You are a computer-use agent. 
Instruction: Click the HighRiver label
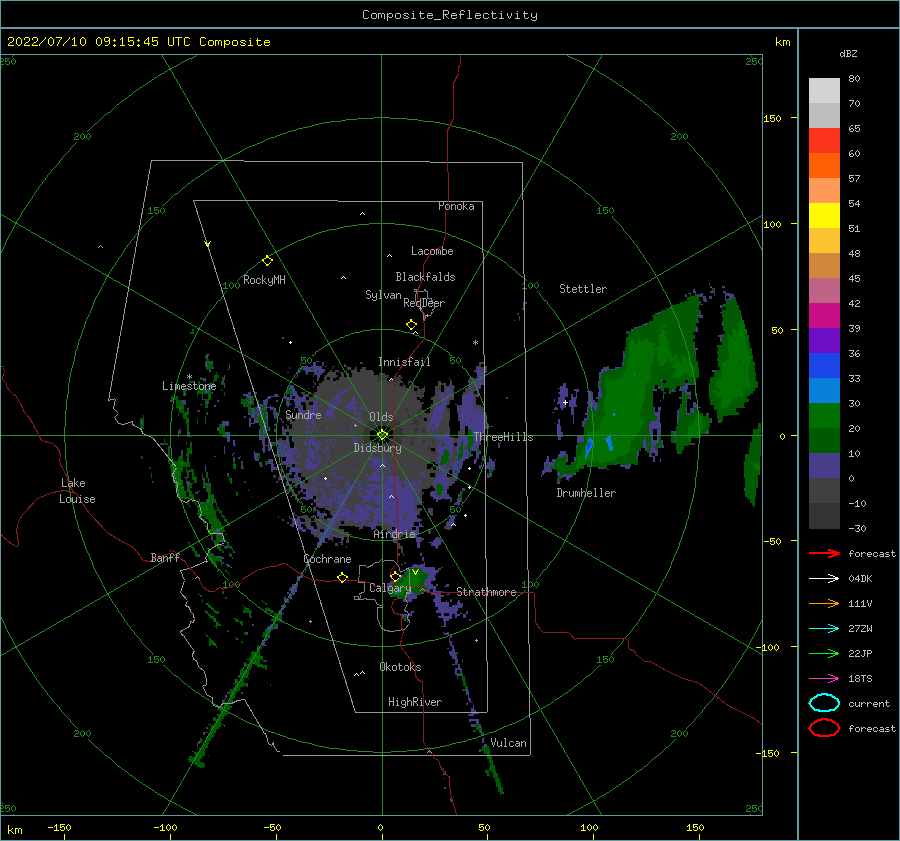(415, 702)
